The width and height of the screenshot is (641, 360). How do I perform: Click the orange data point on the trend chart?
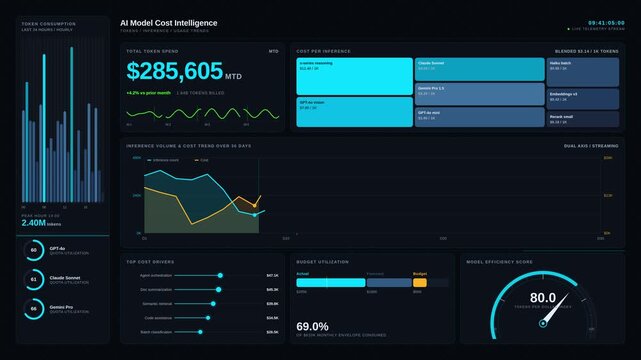pos(255,206)
